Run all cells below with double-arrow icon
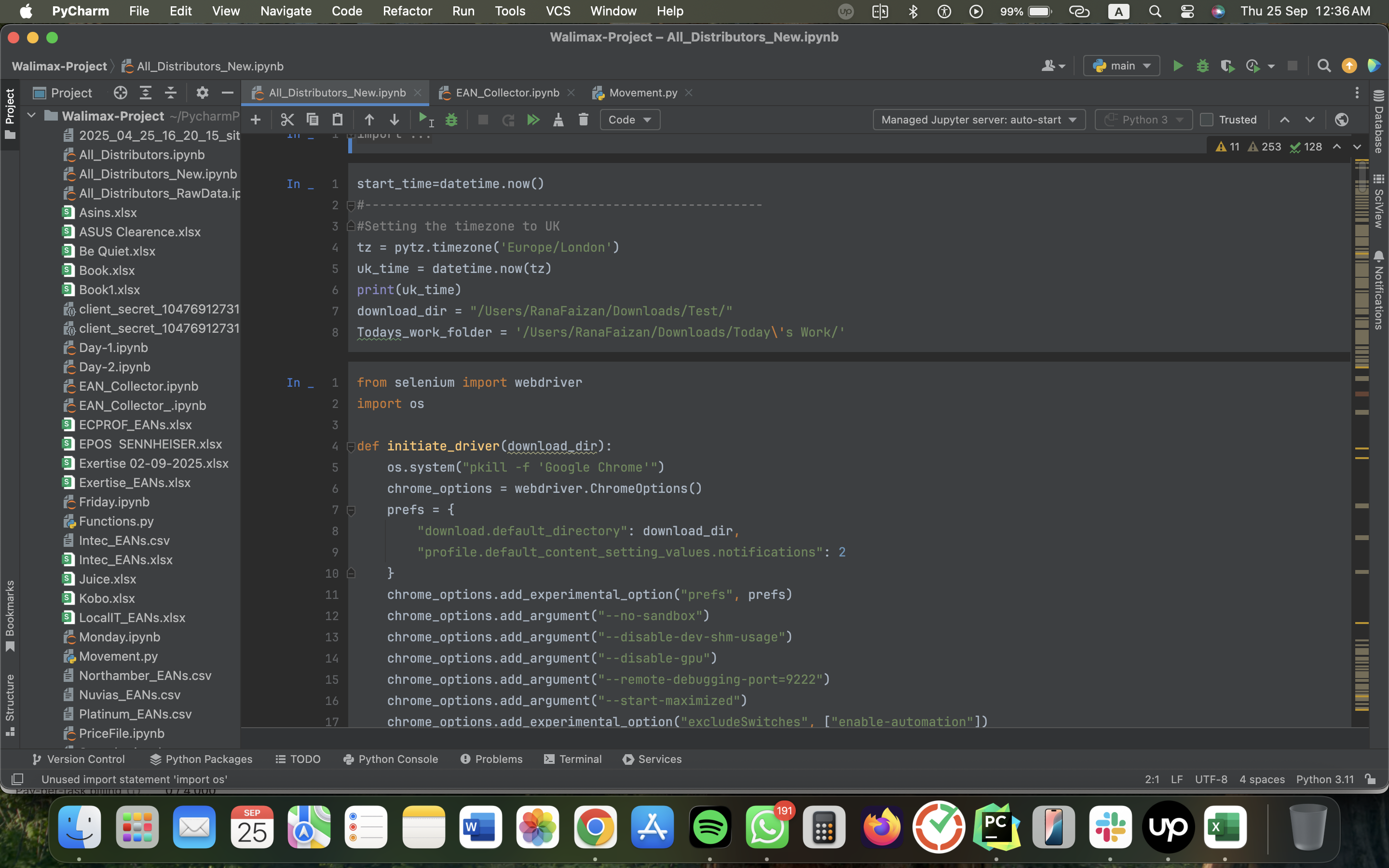Viewport: 1389px width, 868px height. click(x=534, y=120)
